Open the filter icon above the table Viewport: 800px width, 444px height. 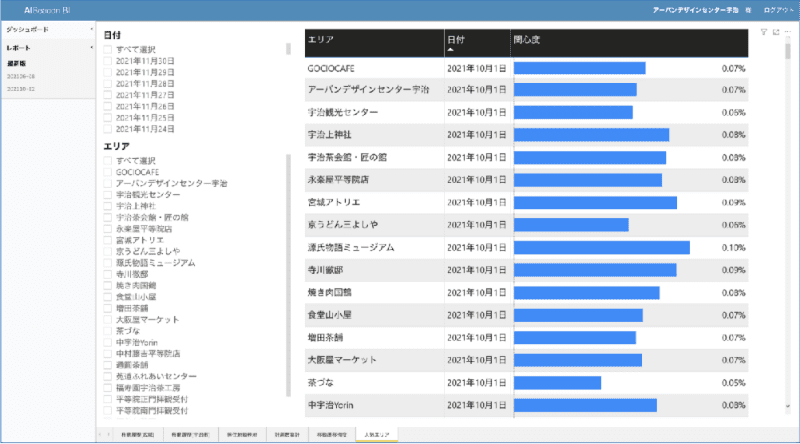pyautogui.click(x=764, y=32)
